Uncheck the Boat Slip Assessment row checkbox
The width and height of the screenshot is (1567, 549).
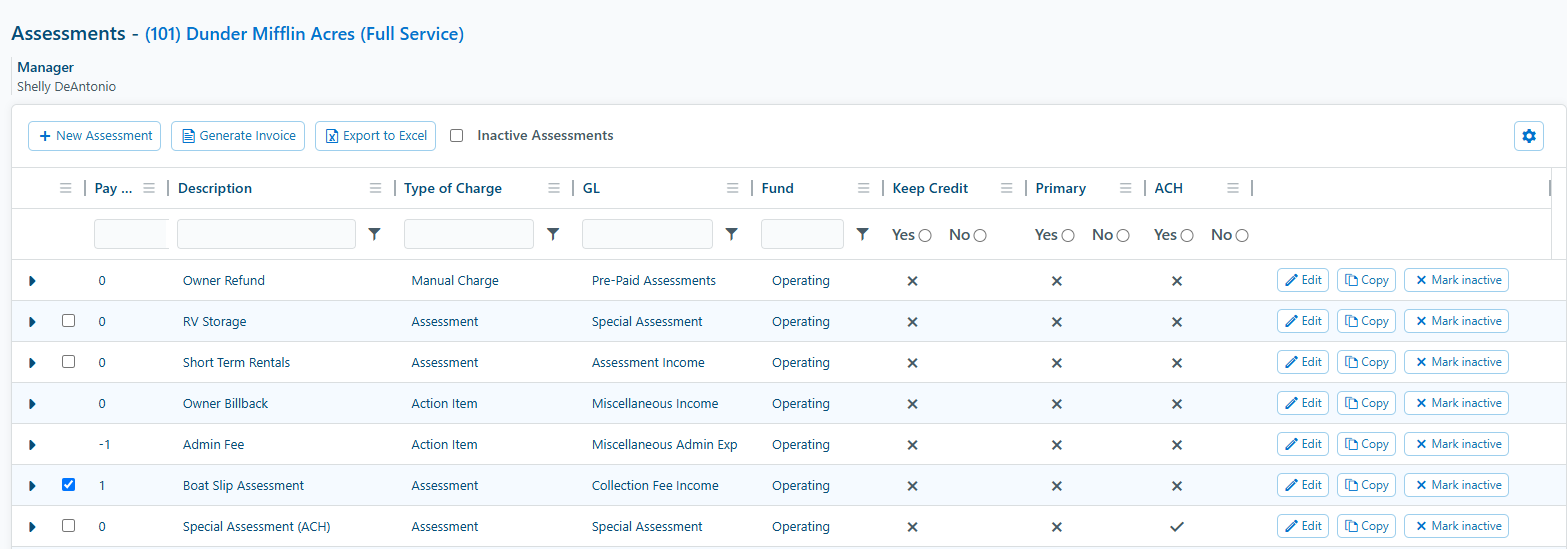click(68, 485)
